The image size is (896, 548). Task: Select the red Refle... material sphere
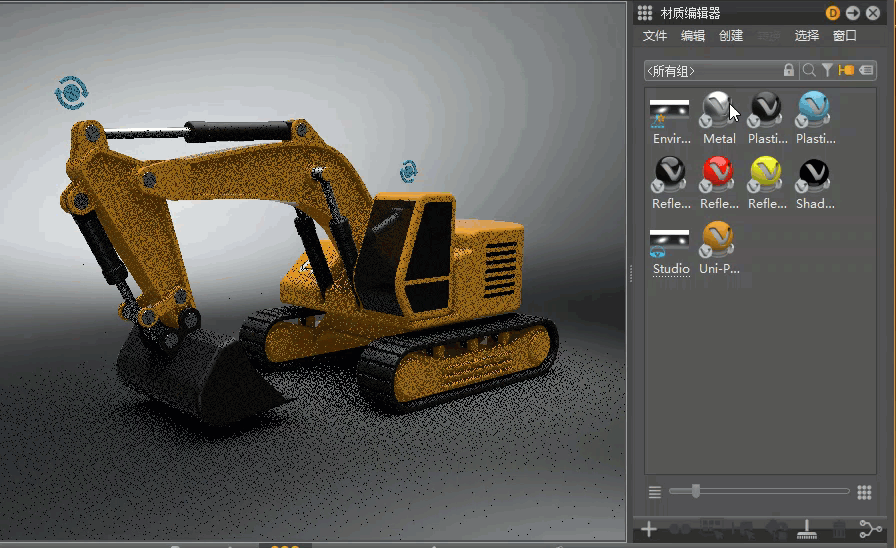pyautogui.click(x=718, y=174)
